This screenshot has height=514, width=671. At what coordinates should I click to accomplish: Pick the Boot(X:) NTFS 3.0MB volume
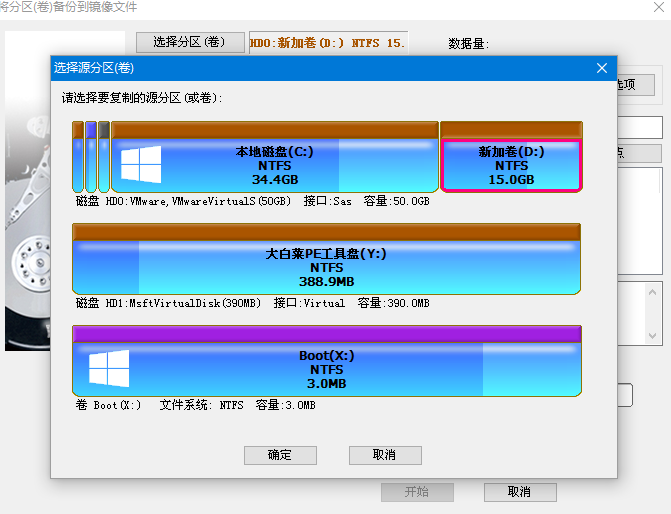pyautogui.click(x=327, y=361)
